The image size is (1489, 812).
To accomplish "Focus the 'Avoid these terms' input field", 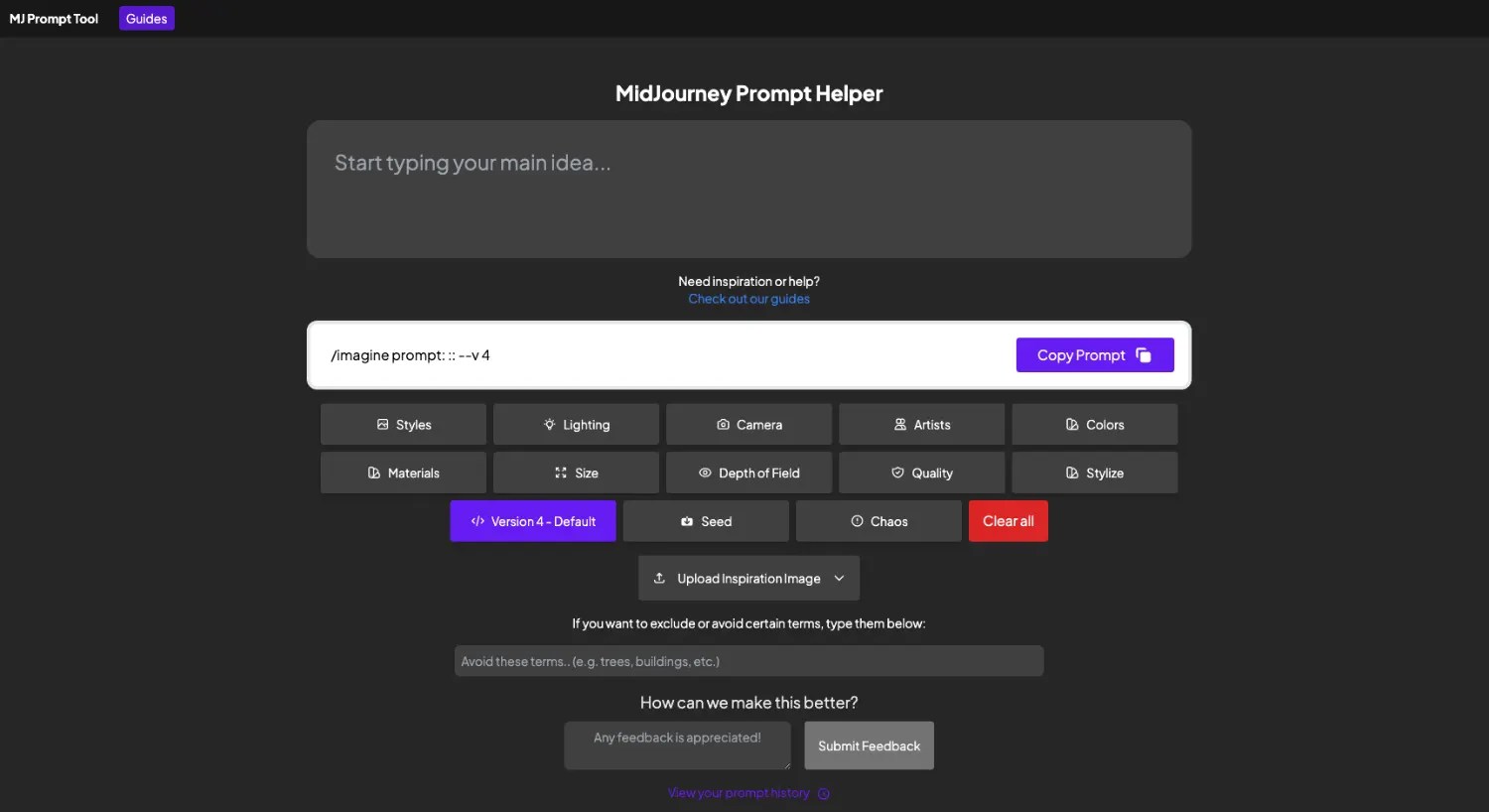I will coord(748,661).
